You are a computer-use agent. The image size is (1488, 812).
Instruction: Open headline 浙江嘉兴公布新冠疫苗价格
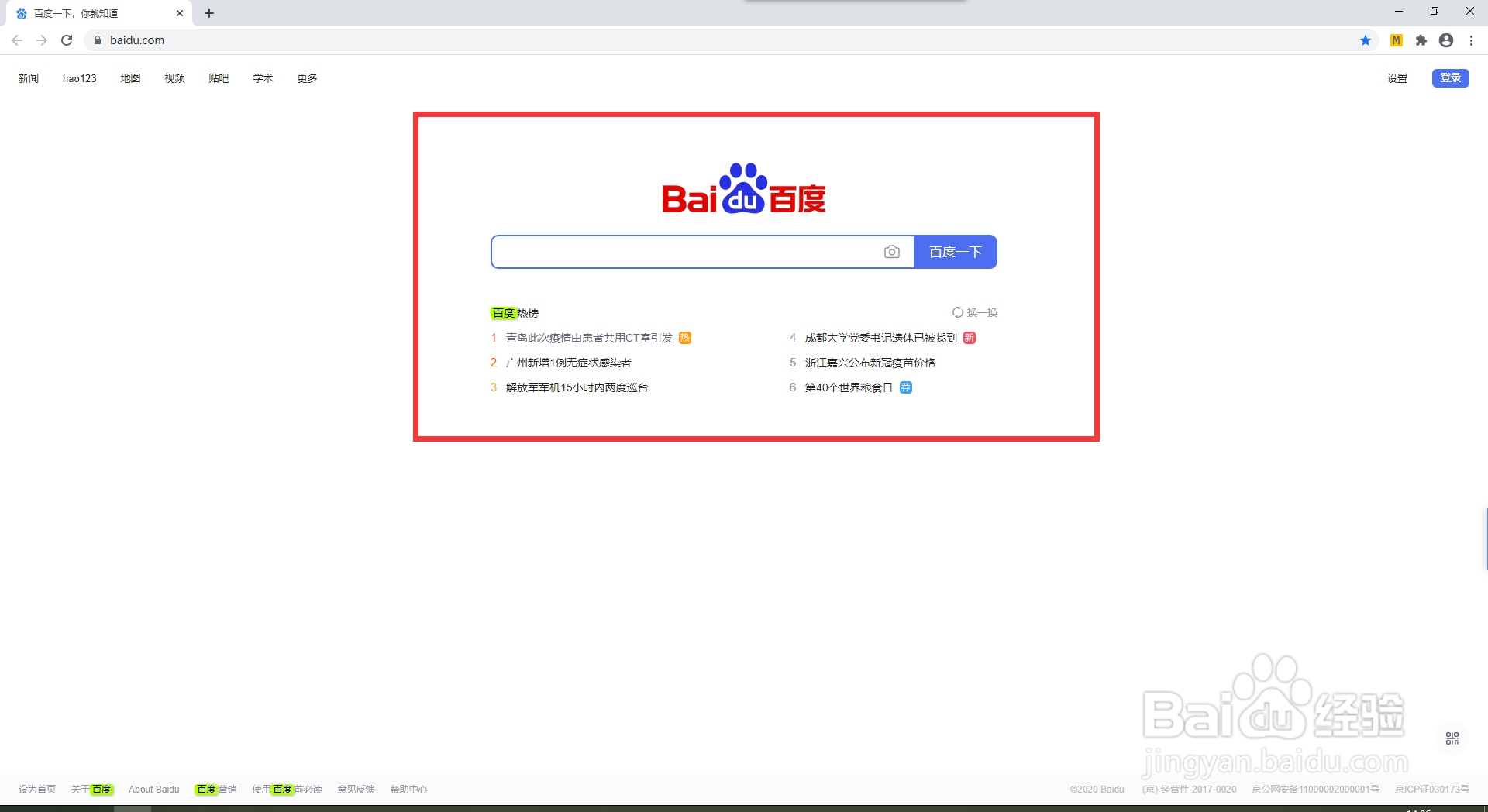[x=870, y=363]
